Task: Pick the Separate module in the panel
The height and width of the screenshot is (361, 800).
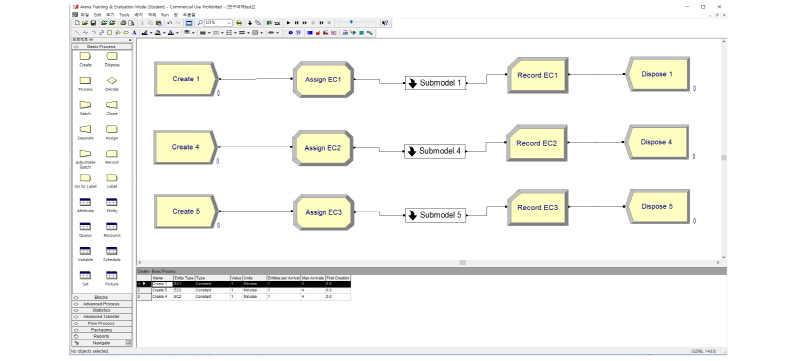Action: click(x=85, y=129)
